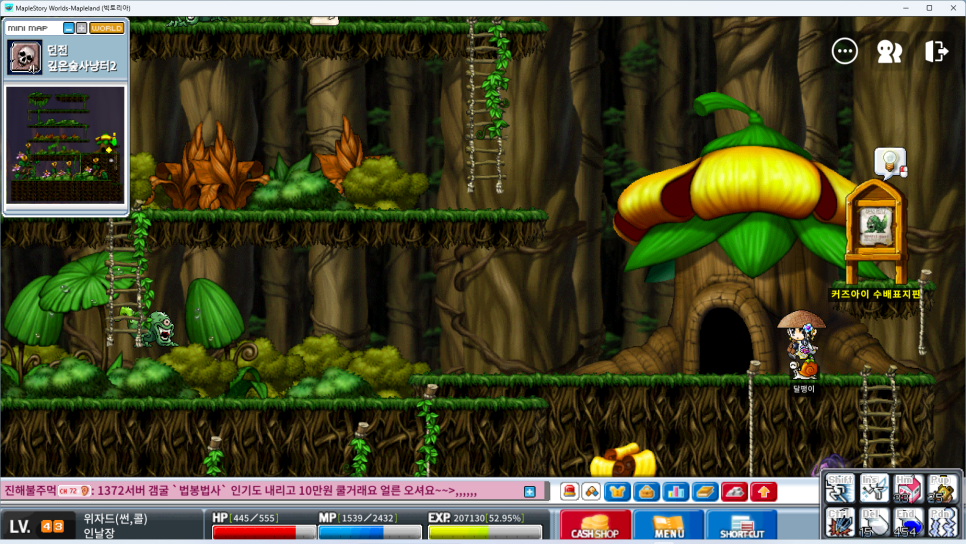The width and height of the screenshot is (966, 544).
Task: Use the Pup item quick slot
Action: (x=941, y=489)
